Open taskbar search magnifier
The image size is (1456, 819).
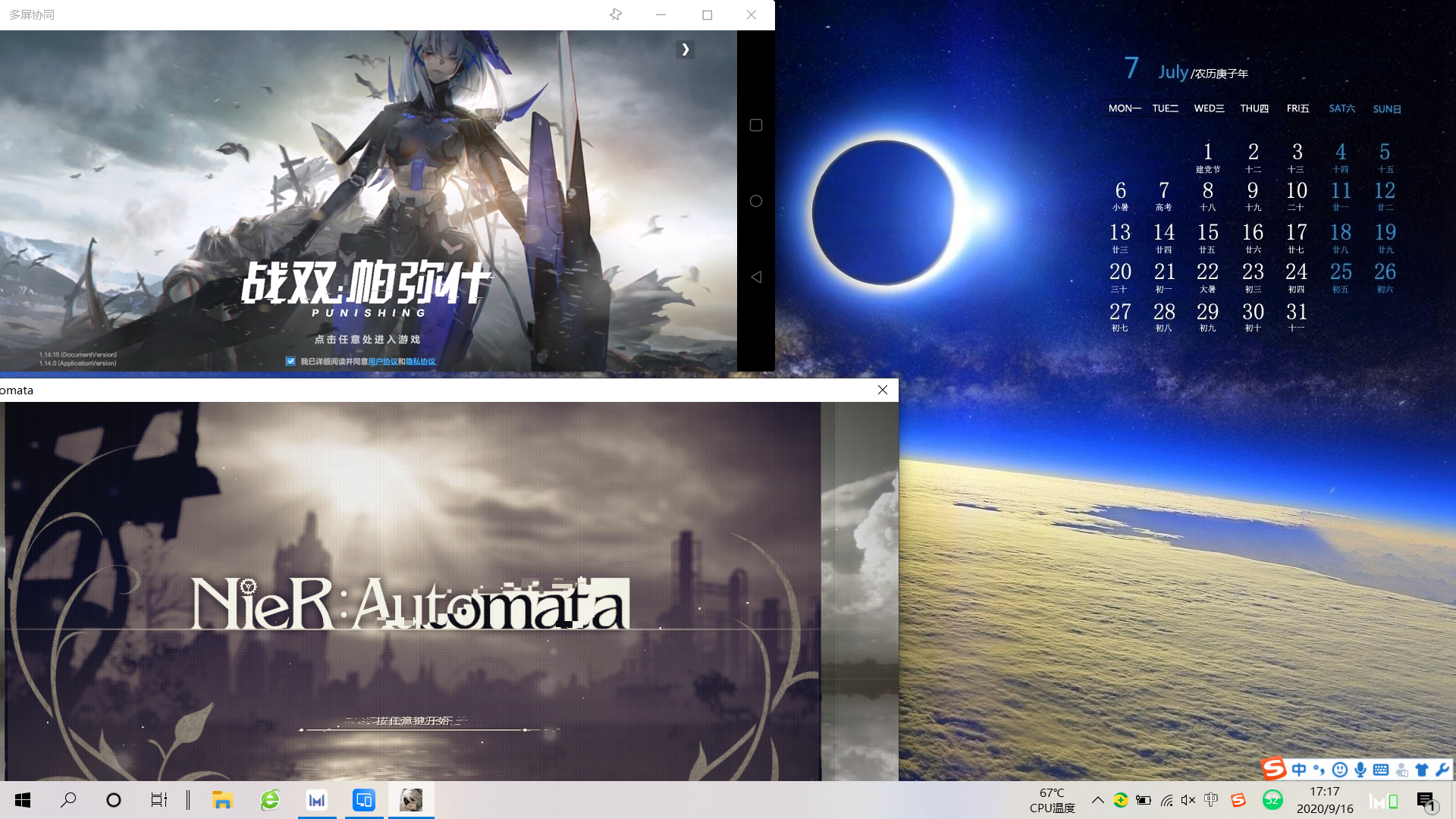68,800
